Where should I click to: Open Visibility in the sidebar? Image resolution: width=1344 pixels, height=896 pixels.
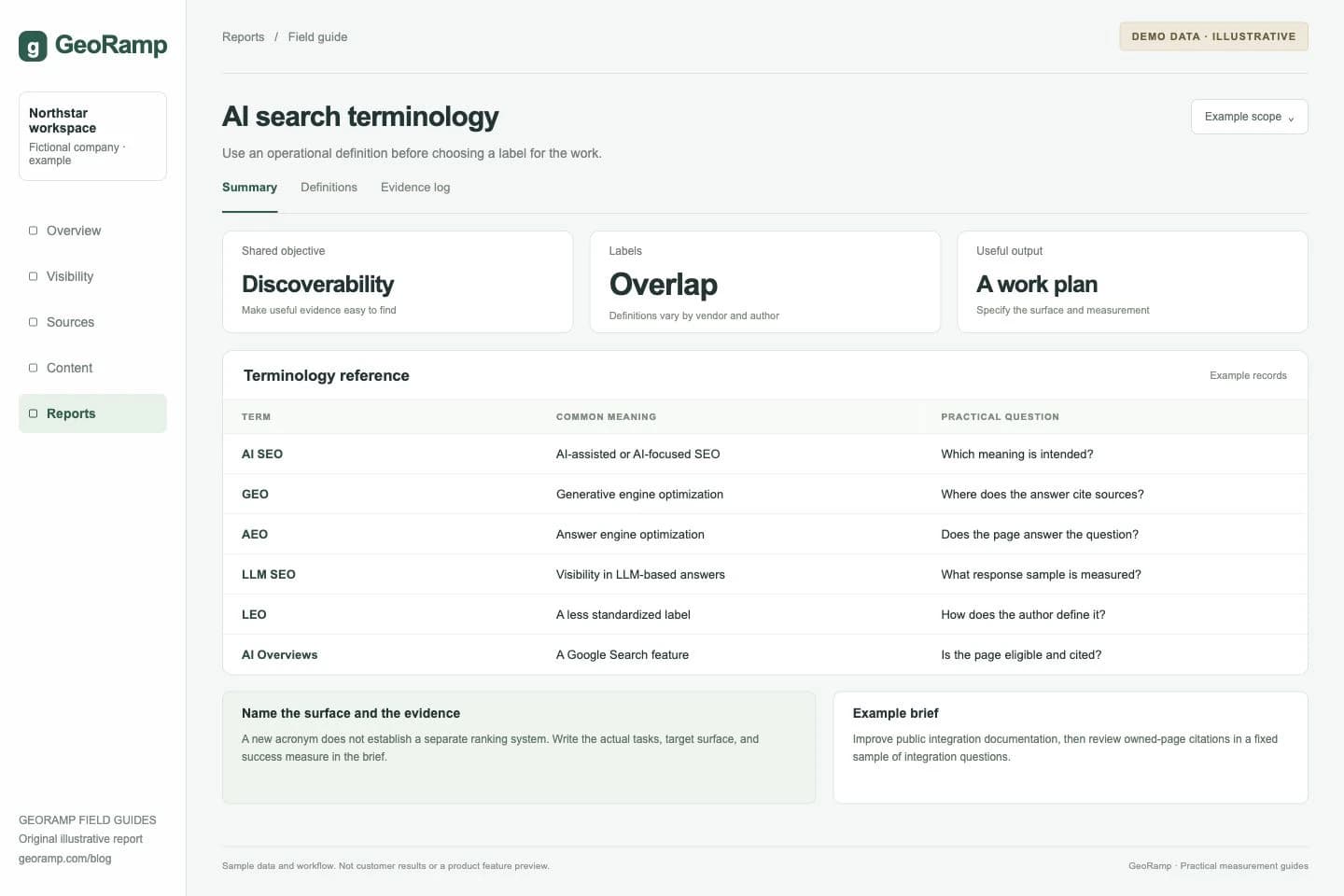pyautogui.click(x=92, y=276)
